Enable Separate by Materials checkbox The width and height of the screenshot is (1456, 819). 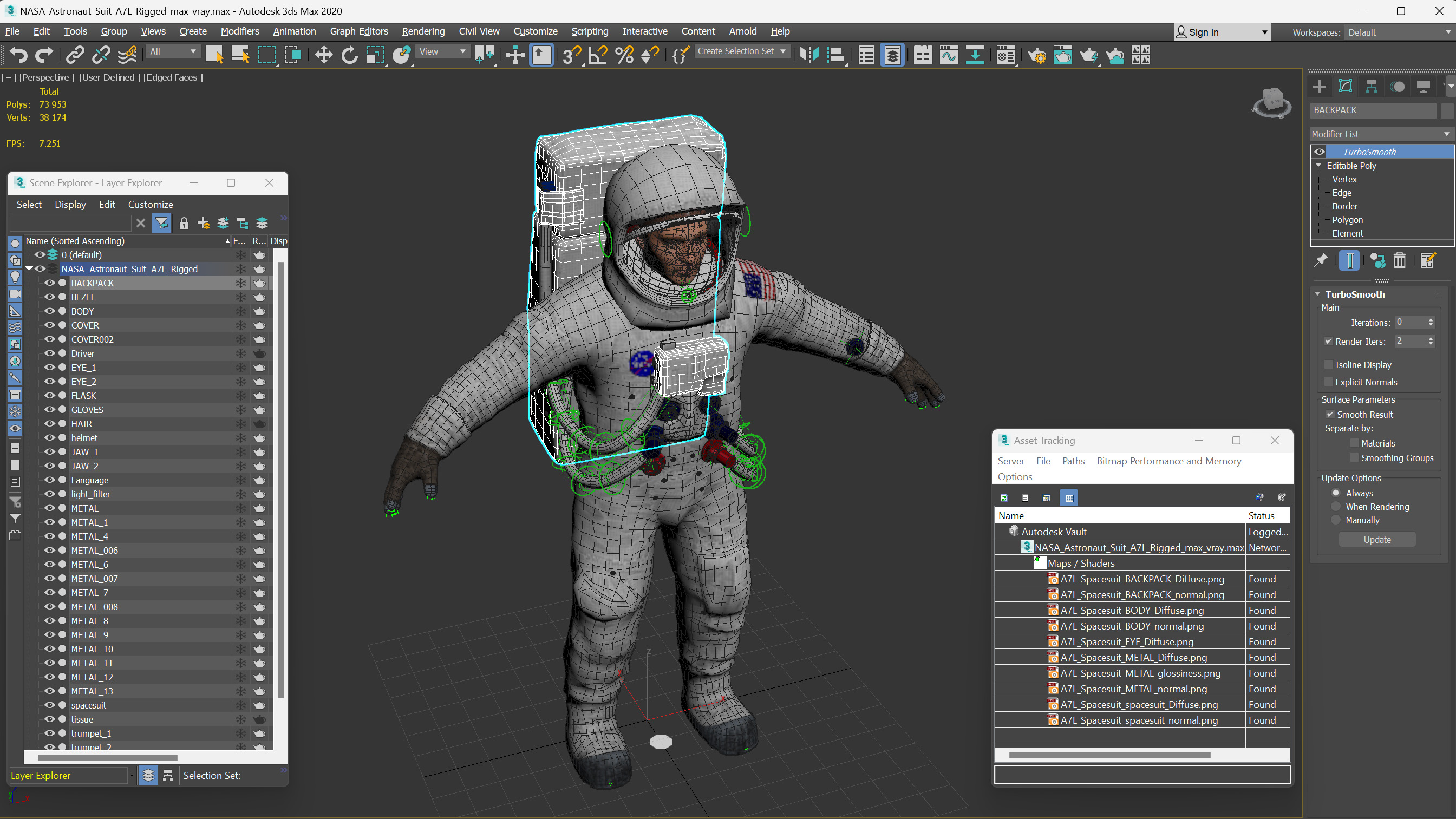pos(1354,443)
